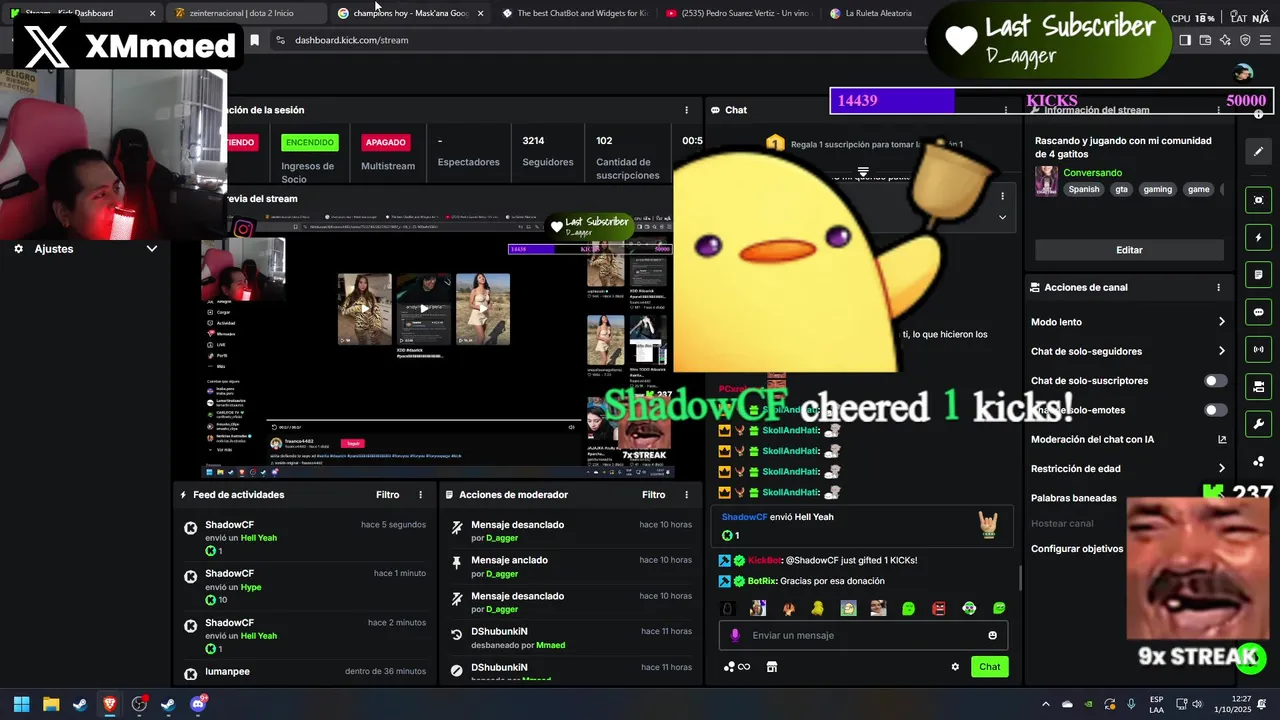Click into Enviar un mensaje field

[863, 635]
